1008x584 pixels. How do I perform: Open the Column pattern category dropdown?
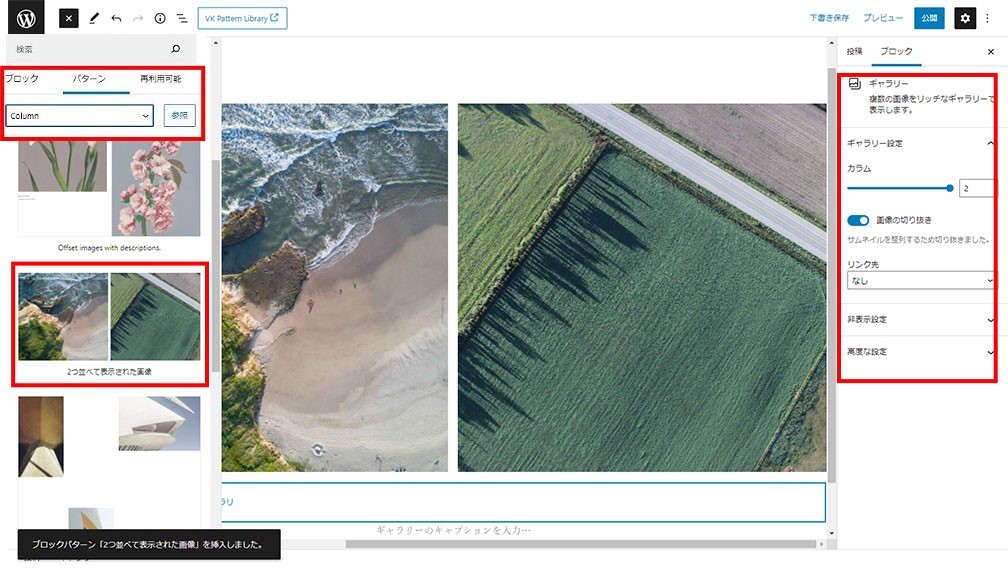tap(79, 116)
